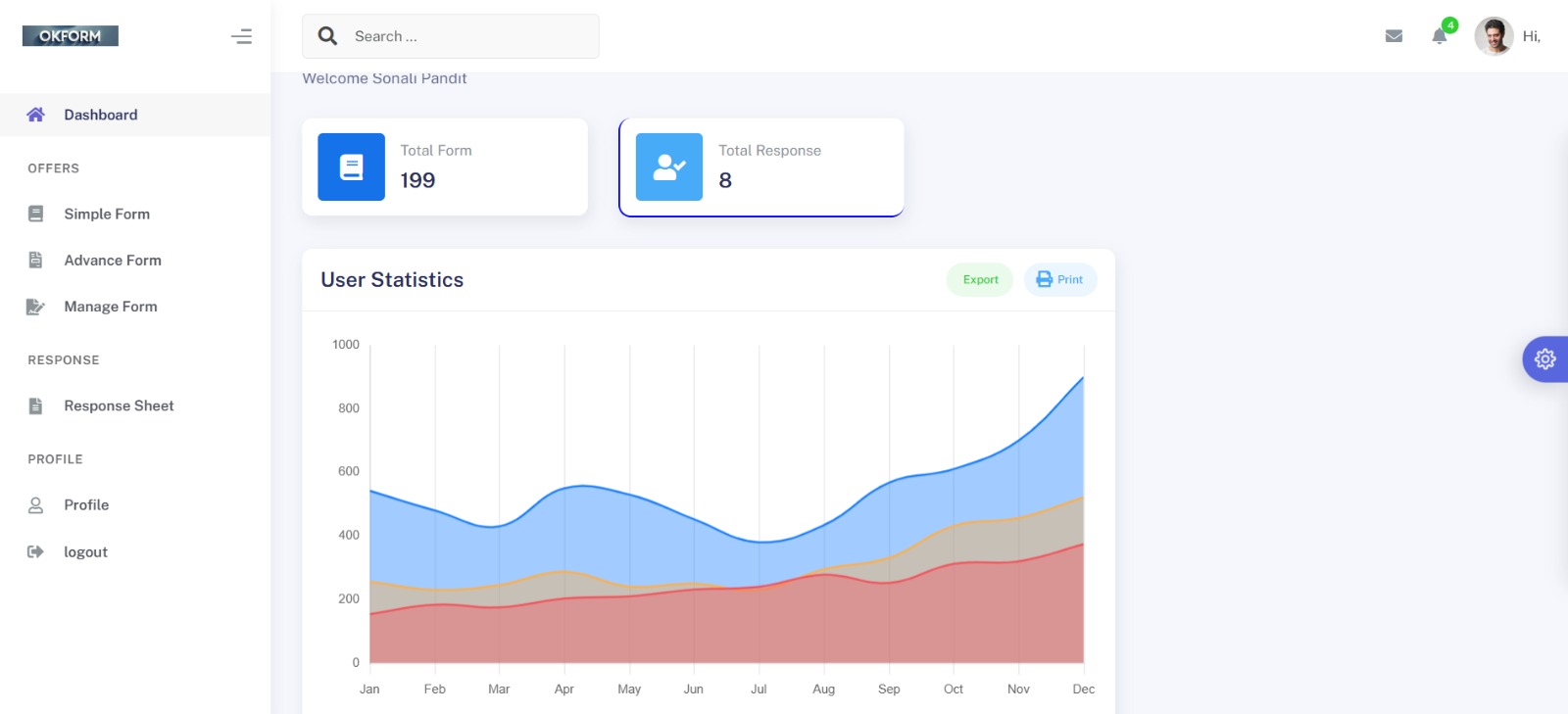Collapse the sidebar with the hamburger toggle
Viewport: 1568px width, 714px height.
click(241, 37)
